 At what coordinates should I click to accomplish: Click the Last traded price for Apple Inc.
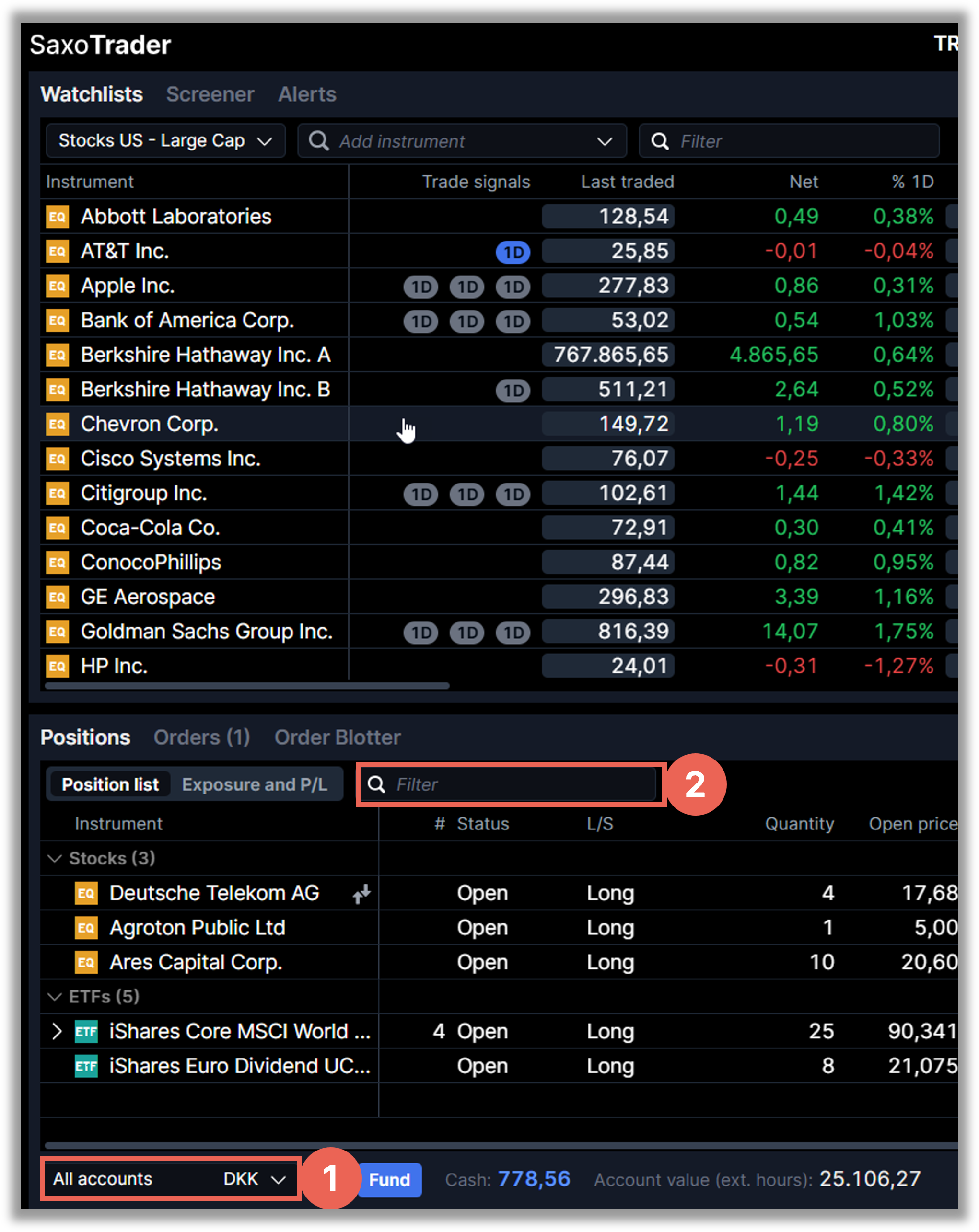tap(608, 286)
